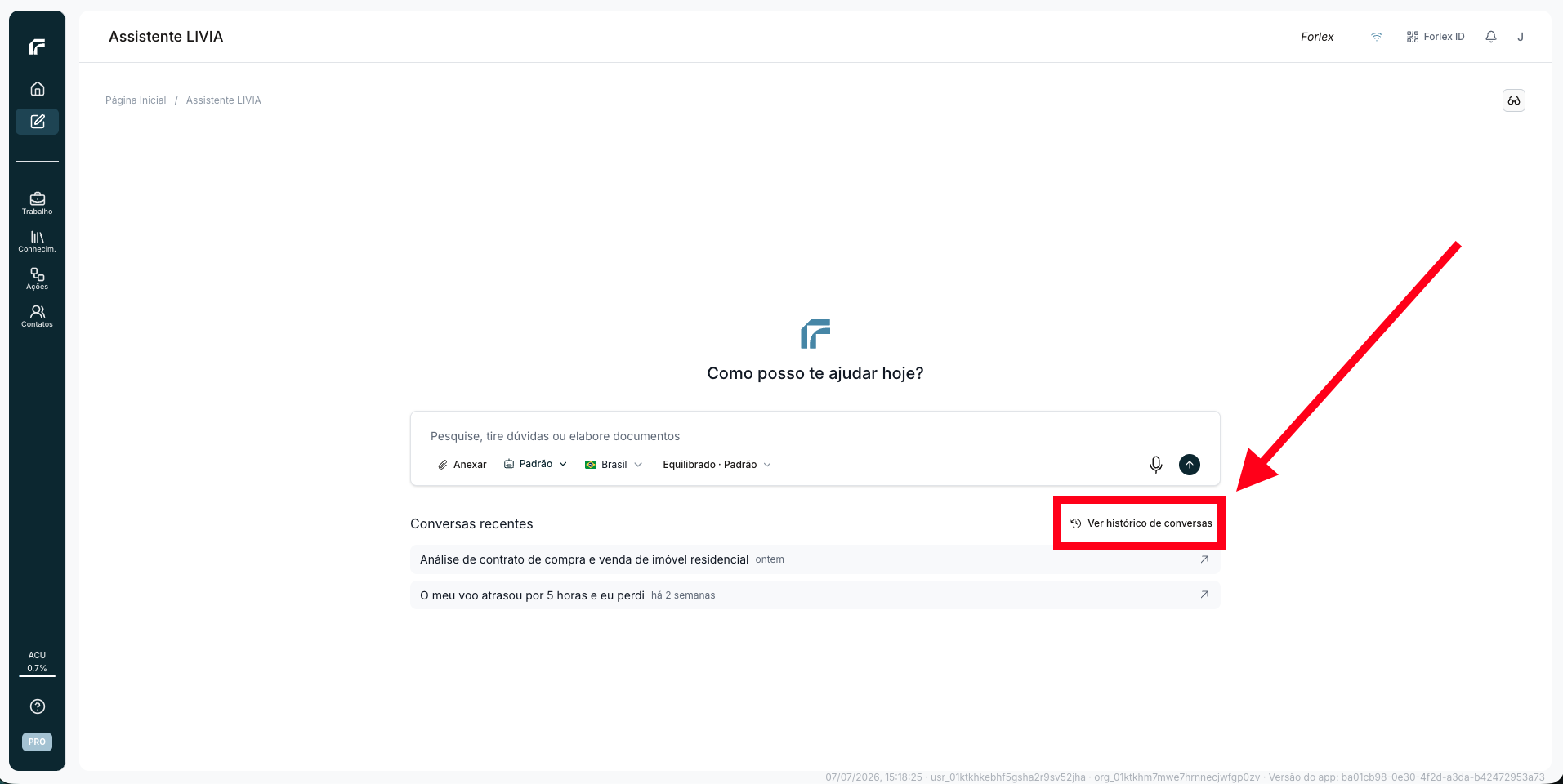Viewport: 1563px width, 784px height.
Task: Click the Forlex logo in the sidebar
Action: 37,47
